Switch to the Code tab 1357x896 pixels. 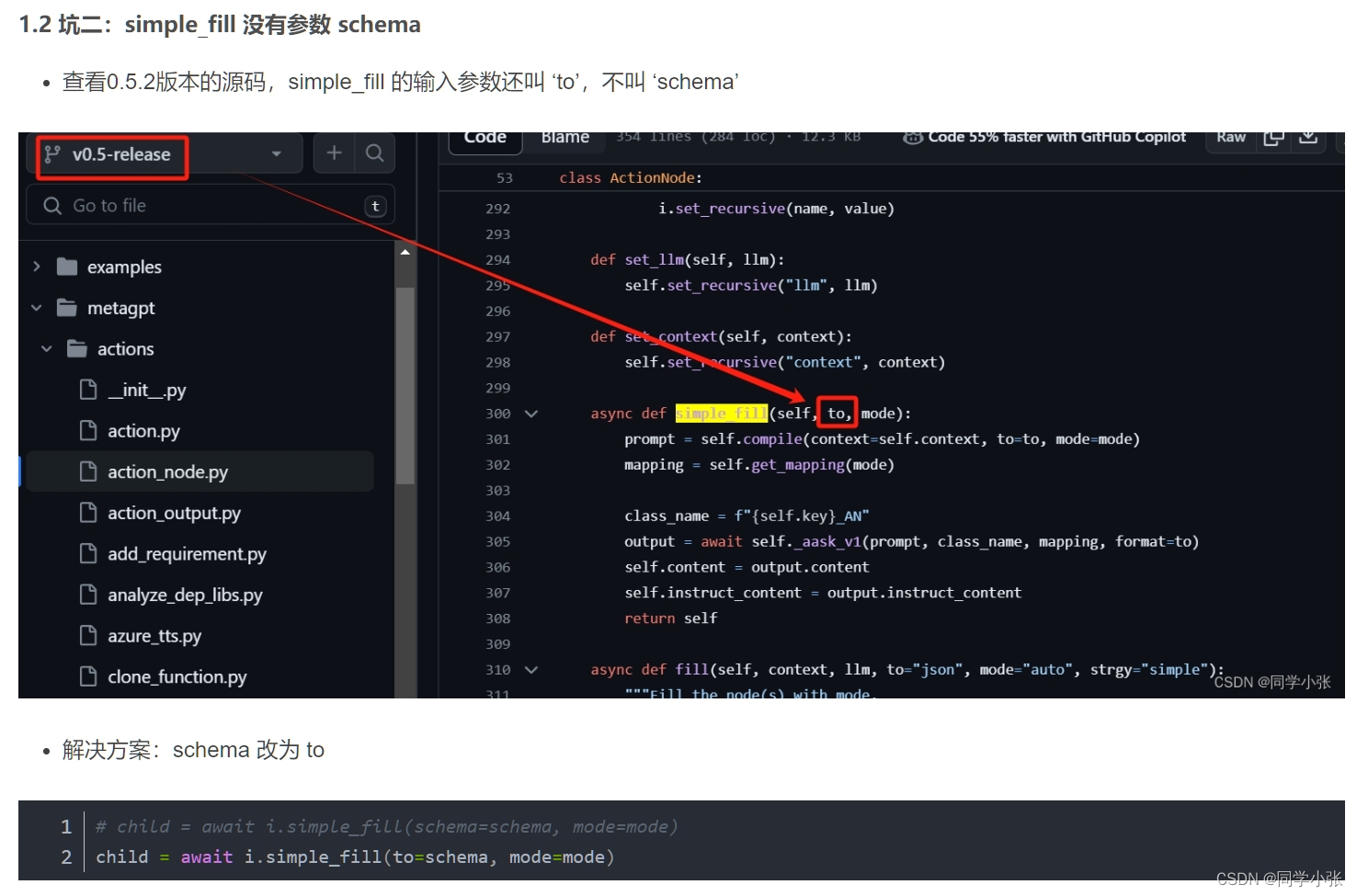coord(485,140)
